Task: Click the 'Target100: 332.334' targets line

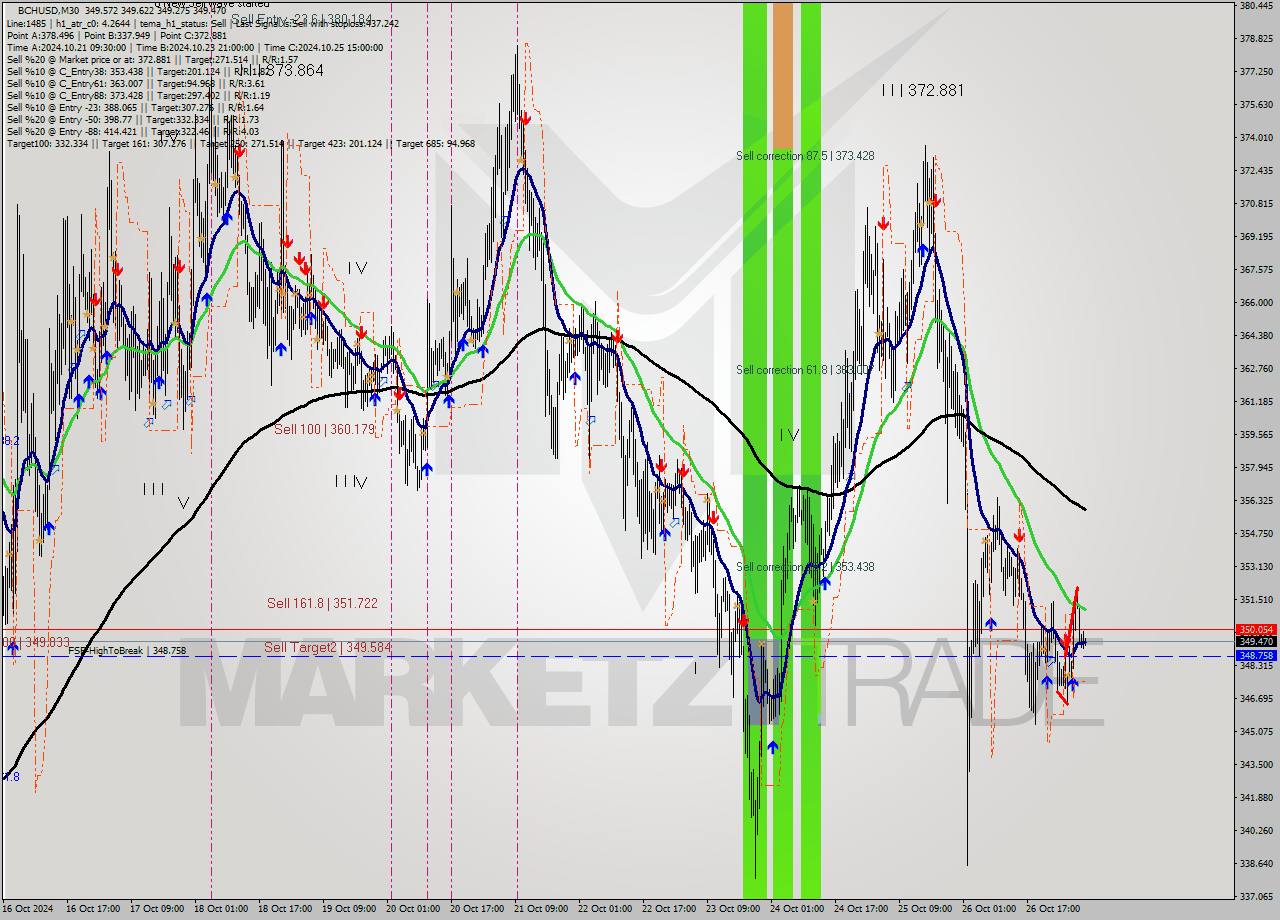Action: [240, 143]
